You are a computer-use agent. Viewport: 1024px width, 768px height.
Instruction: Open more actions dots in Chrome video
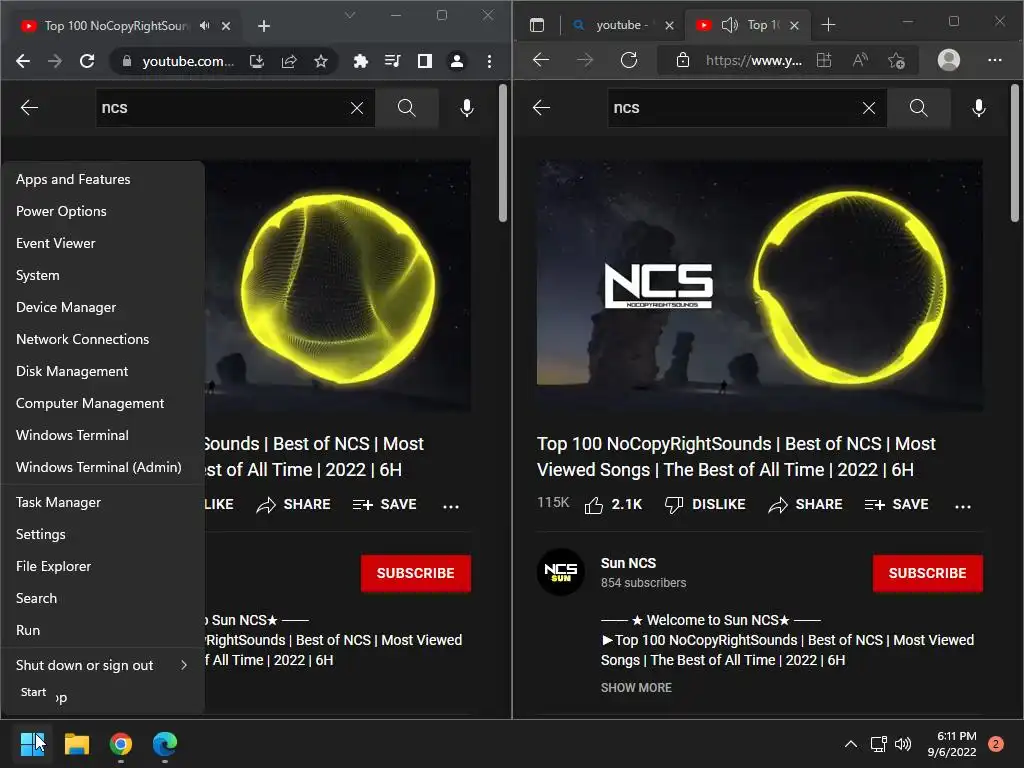pos(451,505)
